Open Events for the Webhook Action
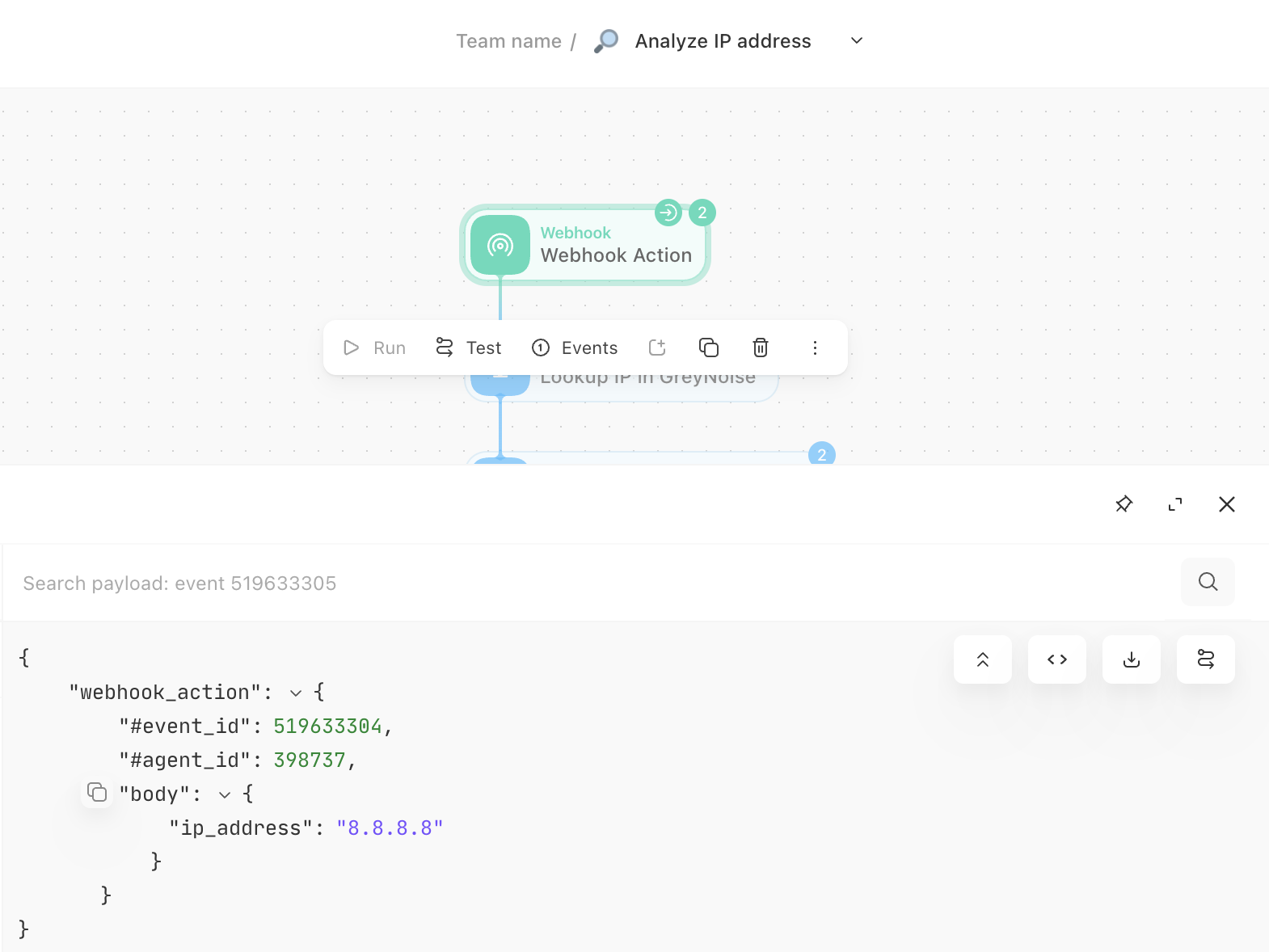Screen dimensions: 1269x952 click(x=575, y=348)
